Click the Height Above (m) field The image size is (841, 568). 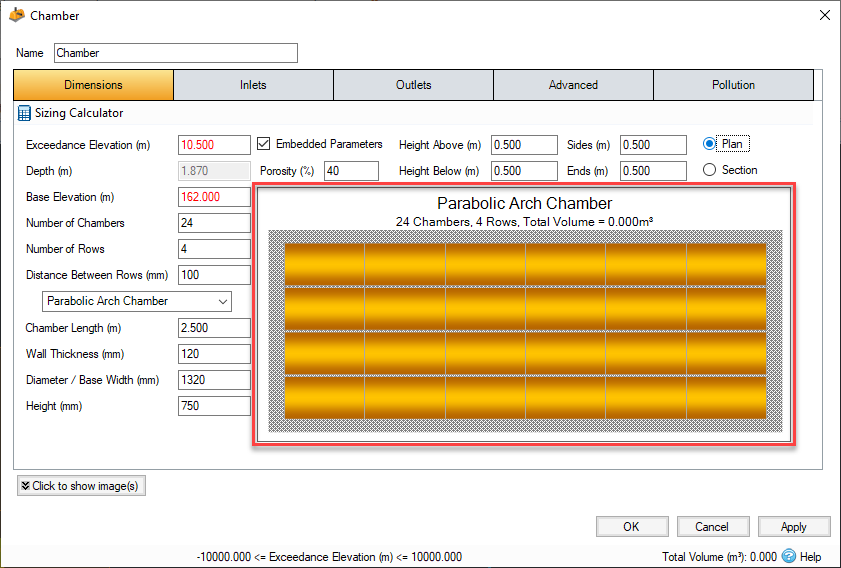(524, 145)
